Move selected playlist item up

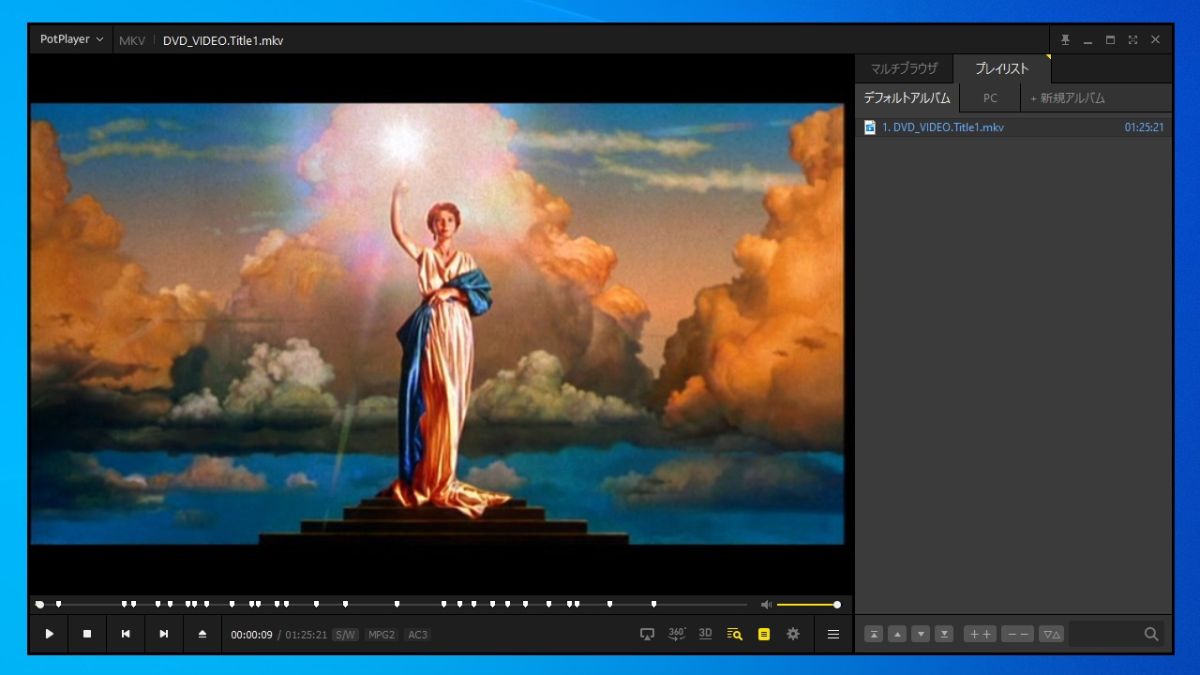coord(897,634)
